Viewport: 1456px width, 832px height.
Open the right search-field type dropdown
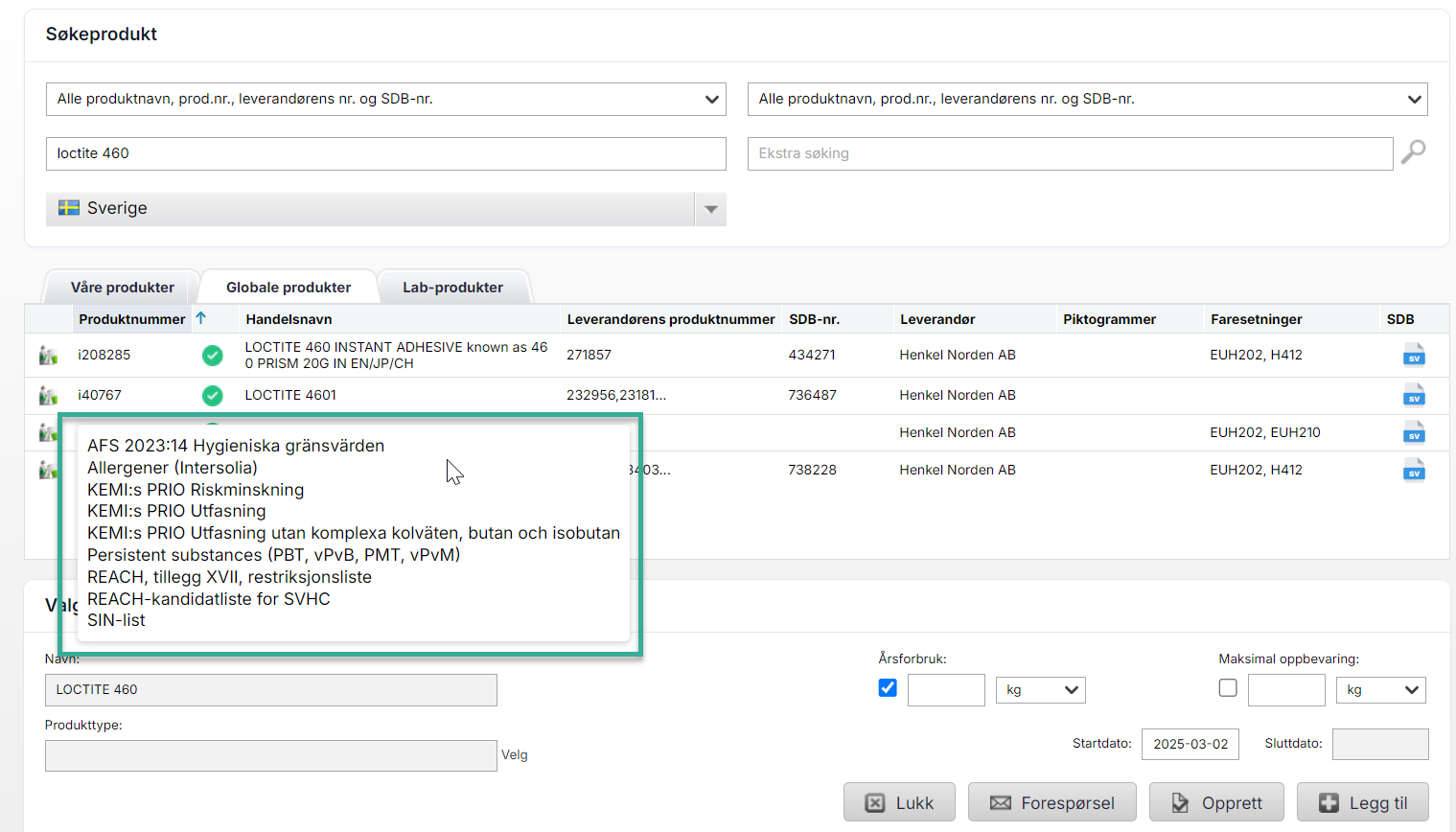pyautogui.click(x=1088, y=99)
